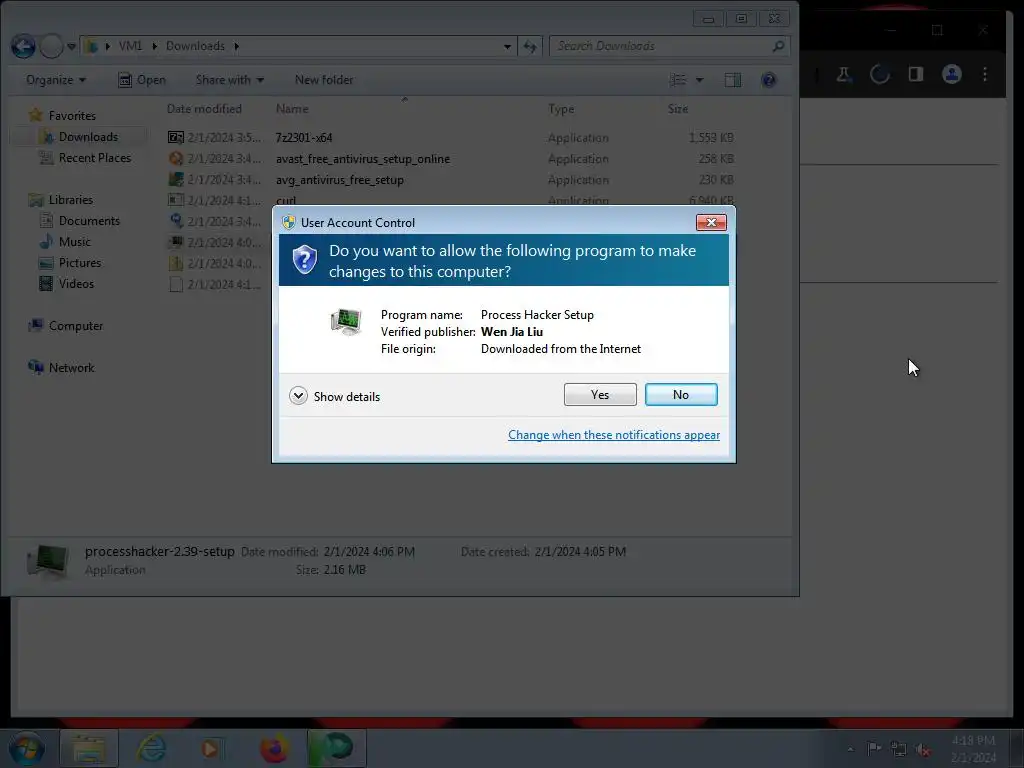This screenshot has width=1024, height=768.
Task: Toggle the preview pane icon
Action: pos(733,80)
